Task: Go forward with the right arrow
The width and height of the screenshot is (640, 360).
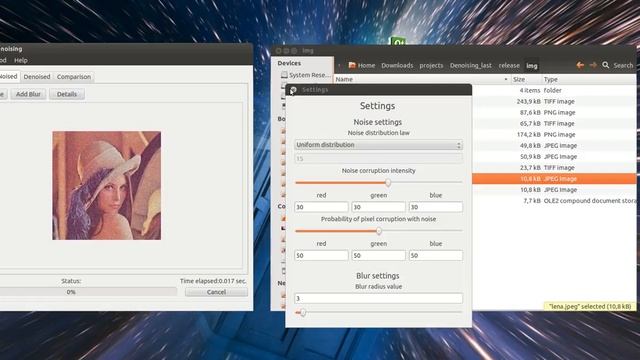Action: [593, 65]
